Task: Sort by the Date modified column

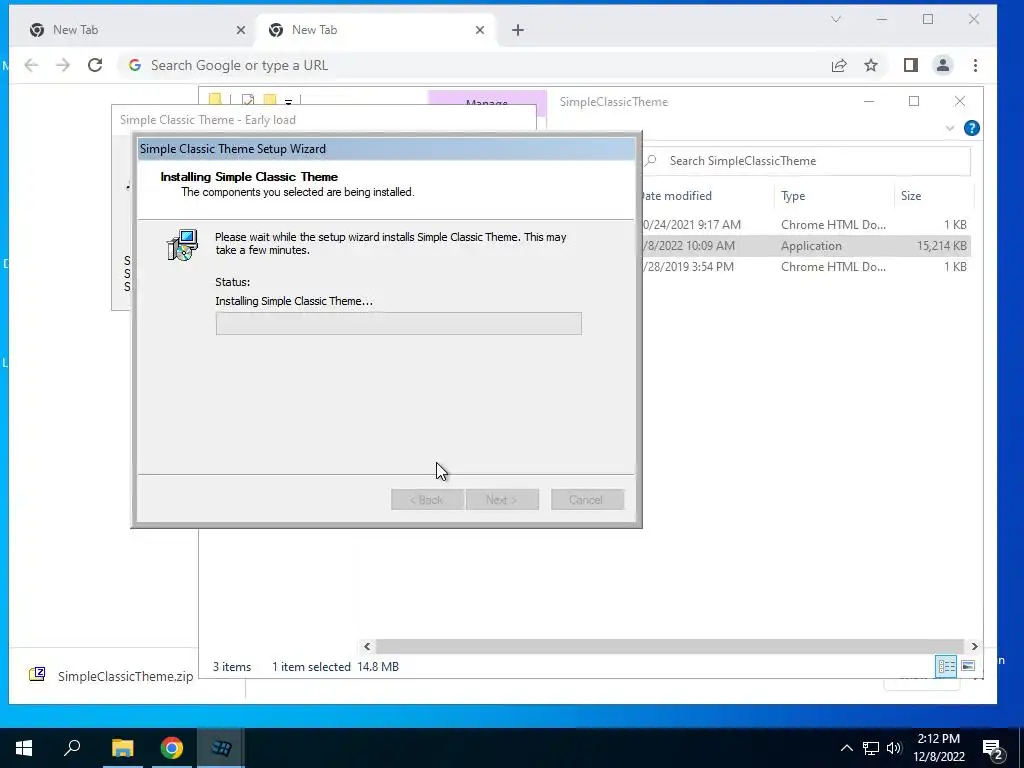Action: pyautogui.click(x=707, y=196)
